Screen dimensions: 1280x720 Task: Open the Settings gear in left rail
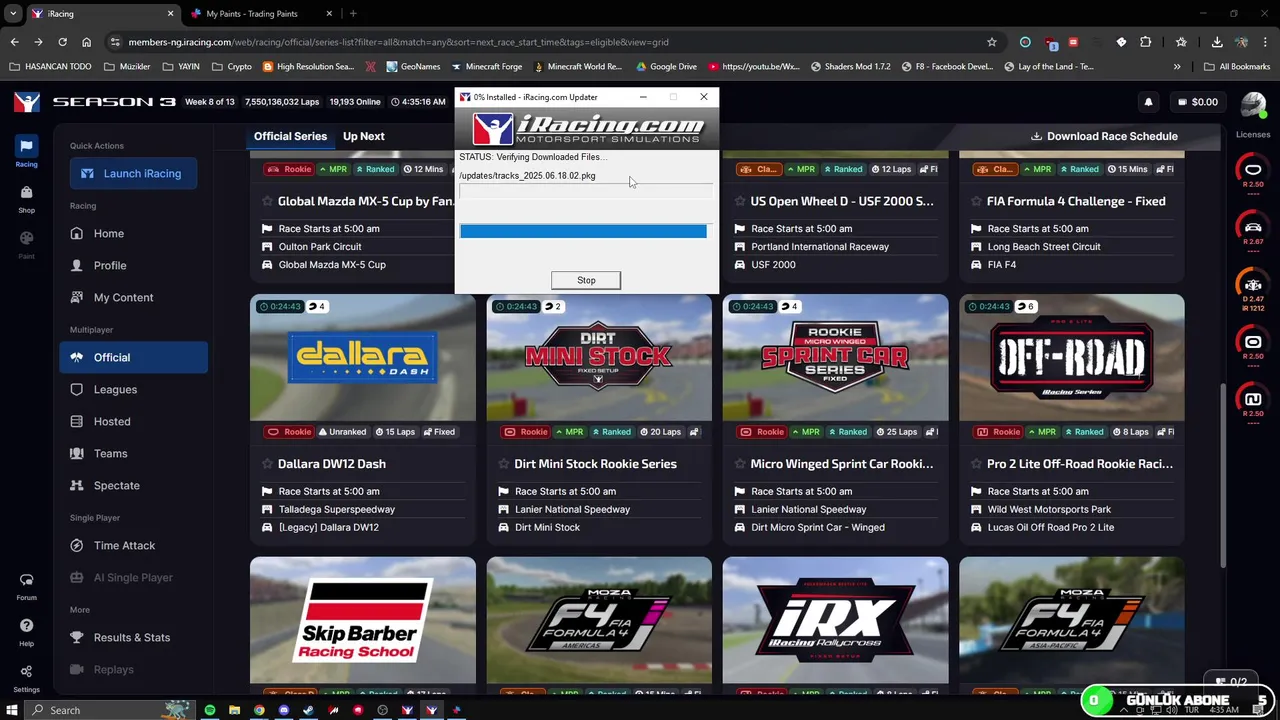tap(26, 677)
